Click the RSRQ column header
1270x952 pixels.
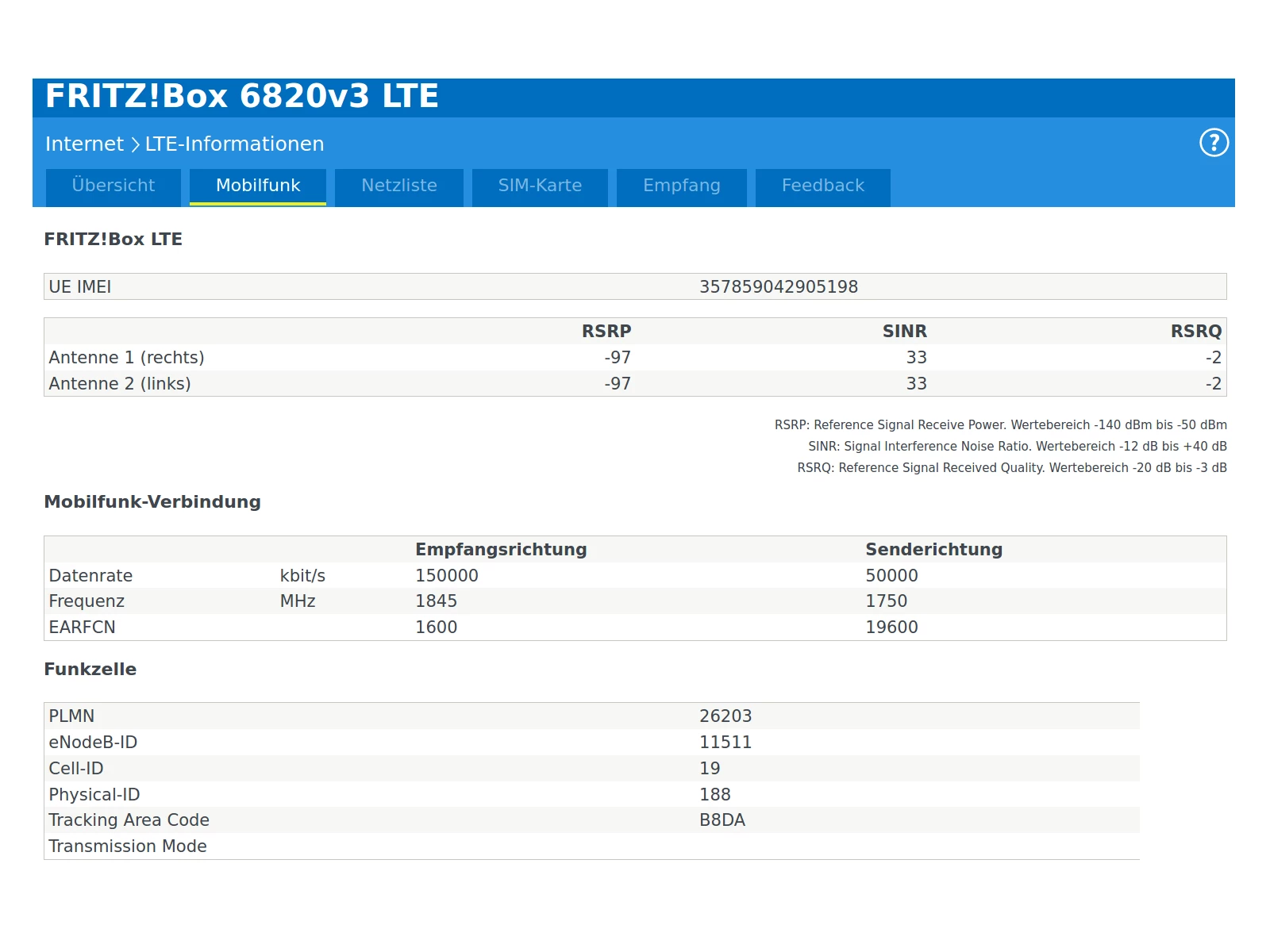(x=1196, y=332)
